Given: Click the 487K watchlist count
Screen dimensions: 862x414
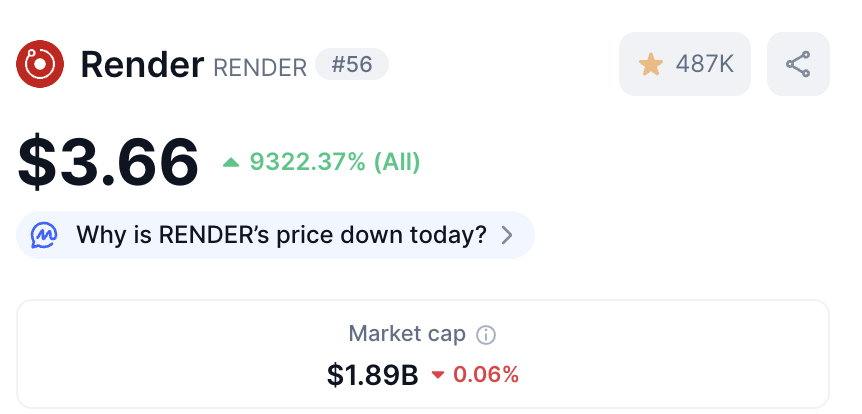Looking at the screenshot, I should pos(705,64).
